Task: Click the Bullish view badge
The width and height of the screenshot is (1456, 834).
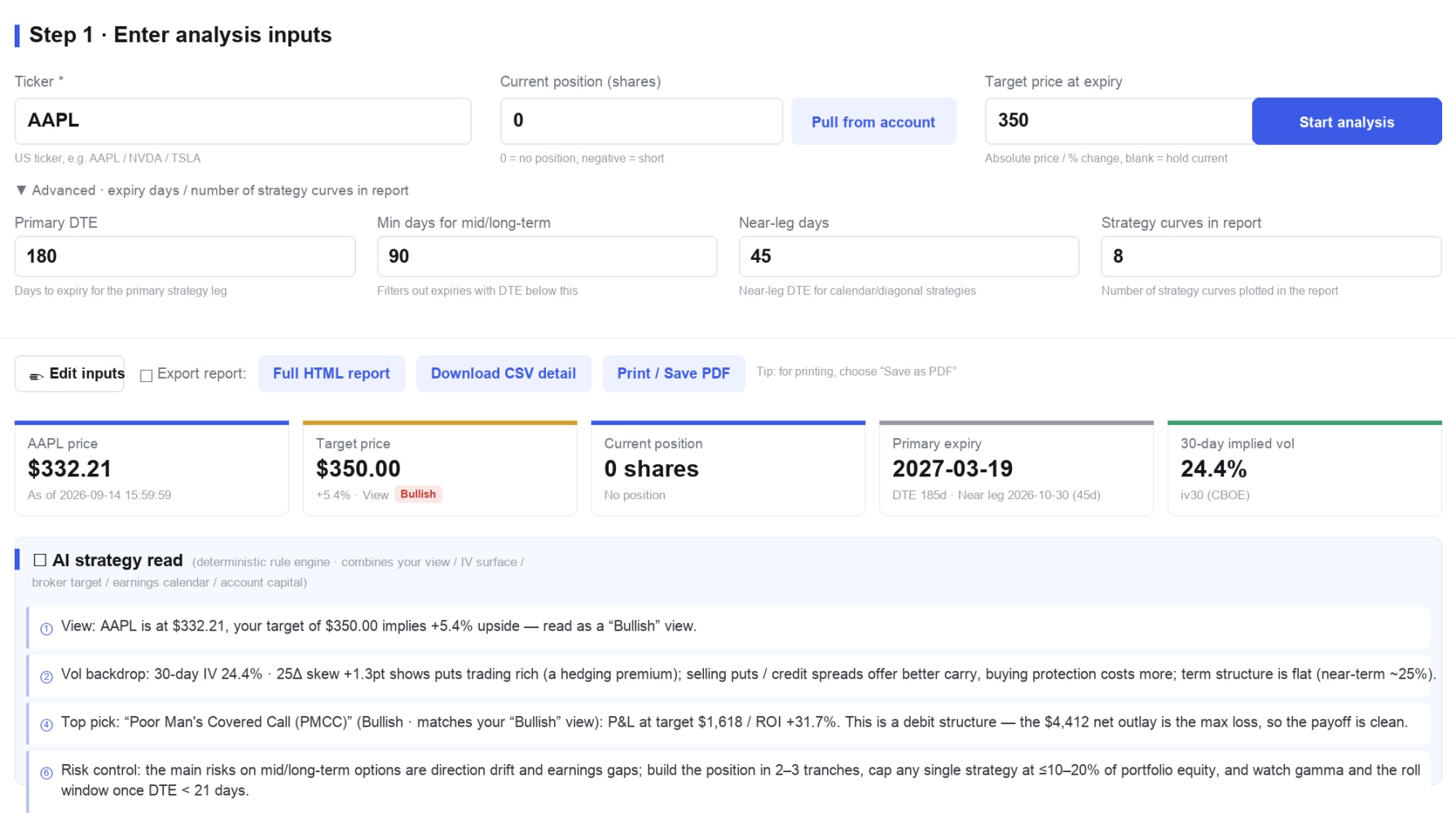Action: (x=418, y=494)
